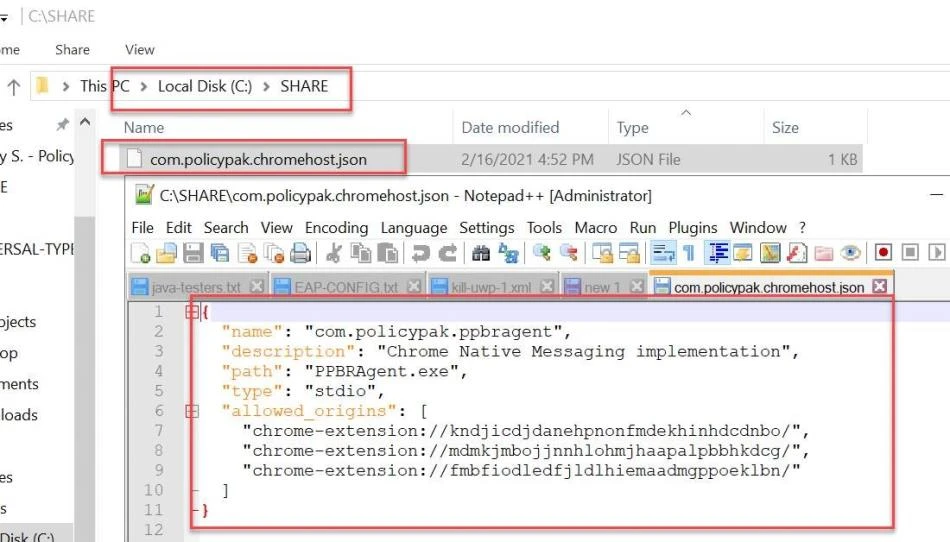Collapse the allowed_origins array fold marker
Screen dimensions: 950x542
point(191,411)
